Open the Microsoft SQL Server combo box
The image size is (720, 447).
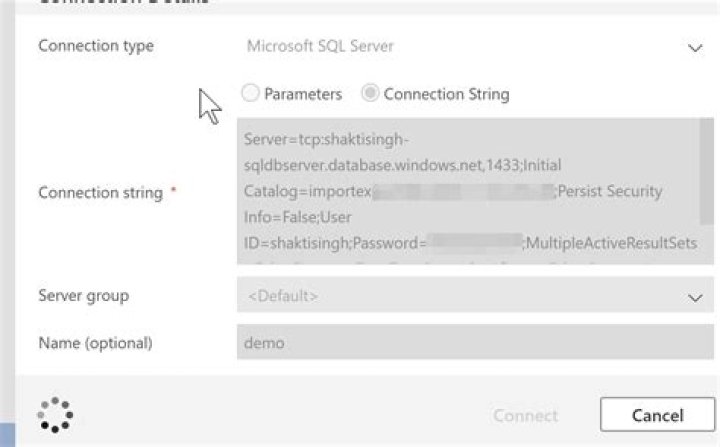[x=475, y=46]
